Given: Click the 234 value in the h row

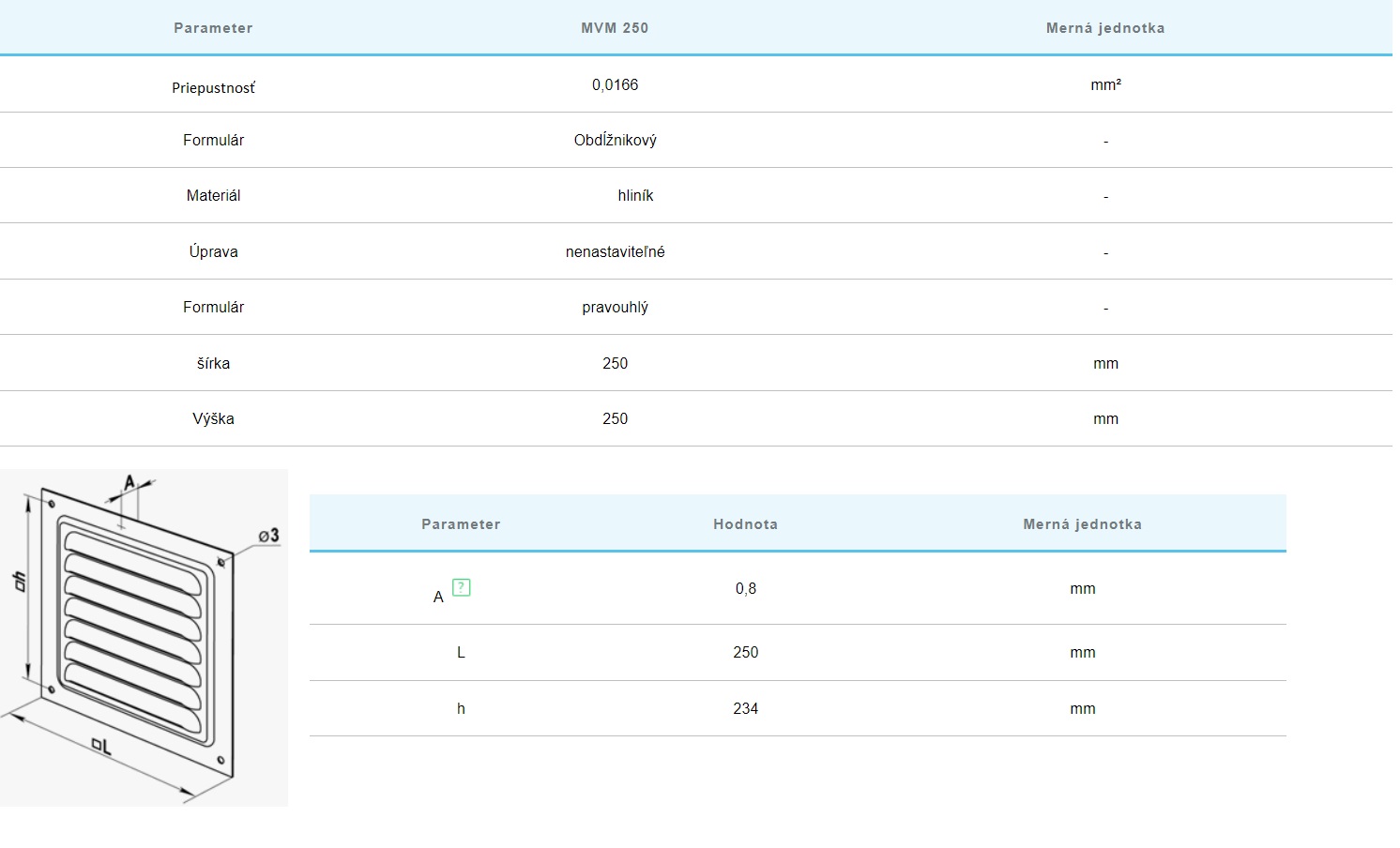Looking at the screenshot, I should [x=745, y=709].
